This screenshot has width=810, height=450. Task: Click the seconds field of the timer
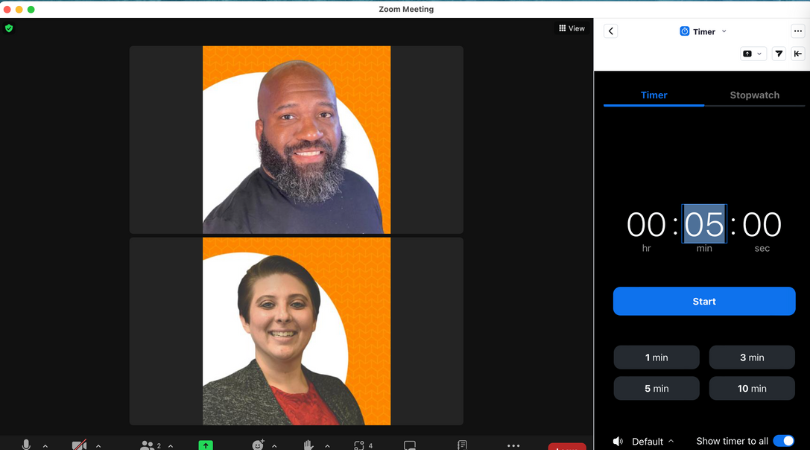coord(762,225)
